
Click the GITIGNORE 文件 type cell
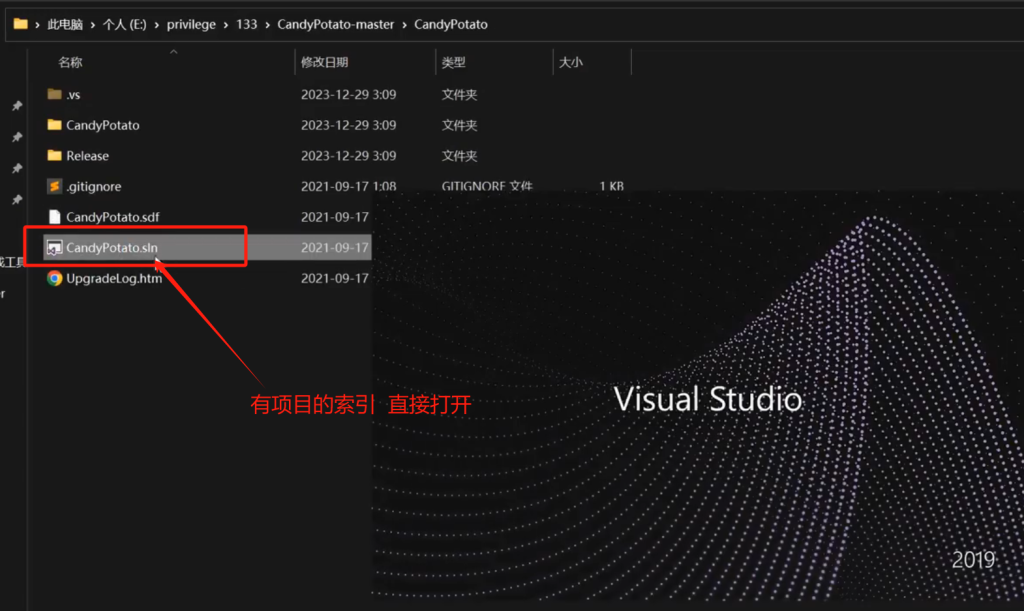487,186
